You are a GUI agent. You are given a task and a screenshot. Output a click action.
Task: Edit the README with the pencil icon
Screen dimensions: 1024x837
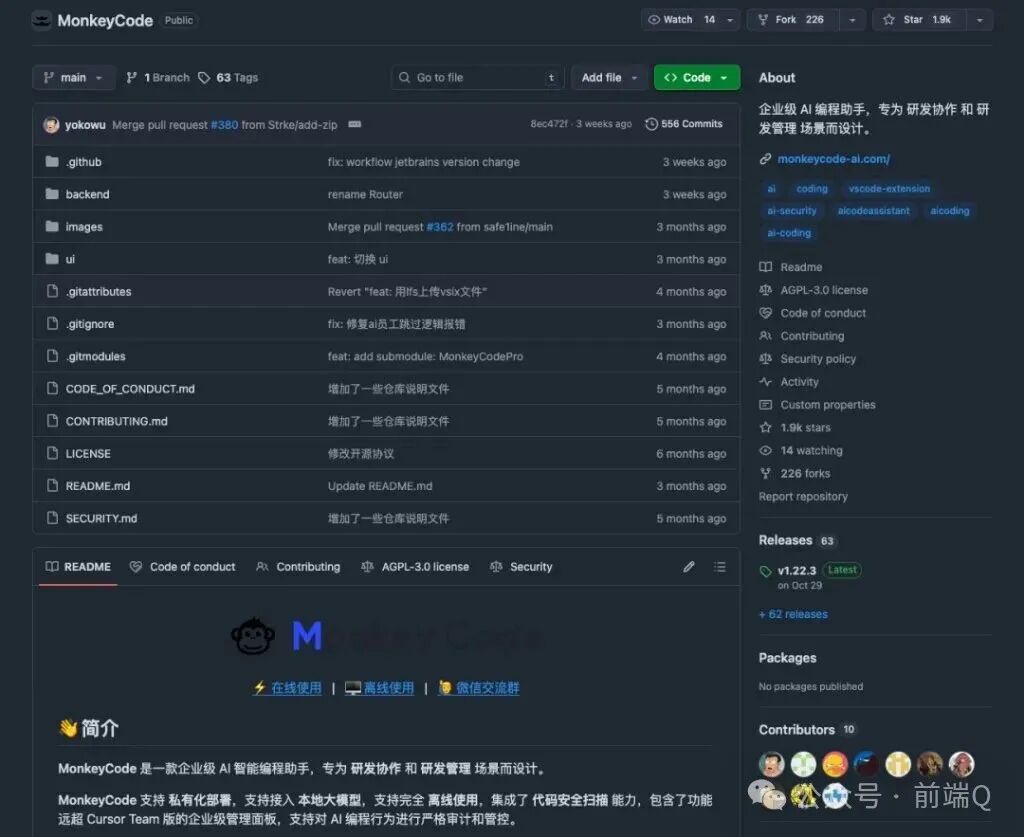point(688,567)
